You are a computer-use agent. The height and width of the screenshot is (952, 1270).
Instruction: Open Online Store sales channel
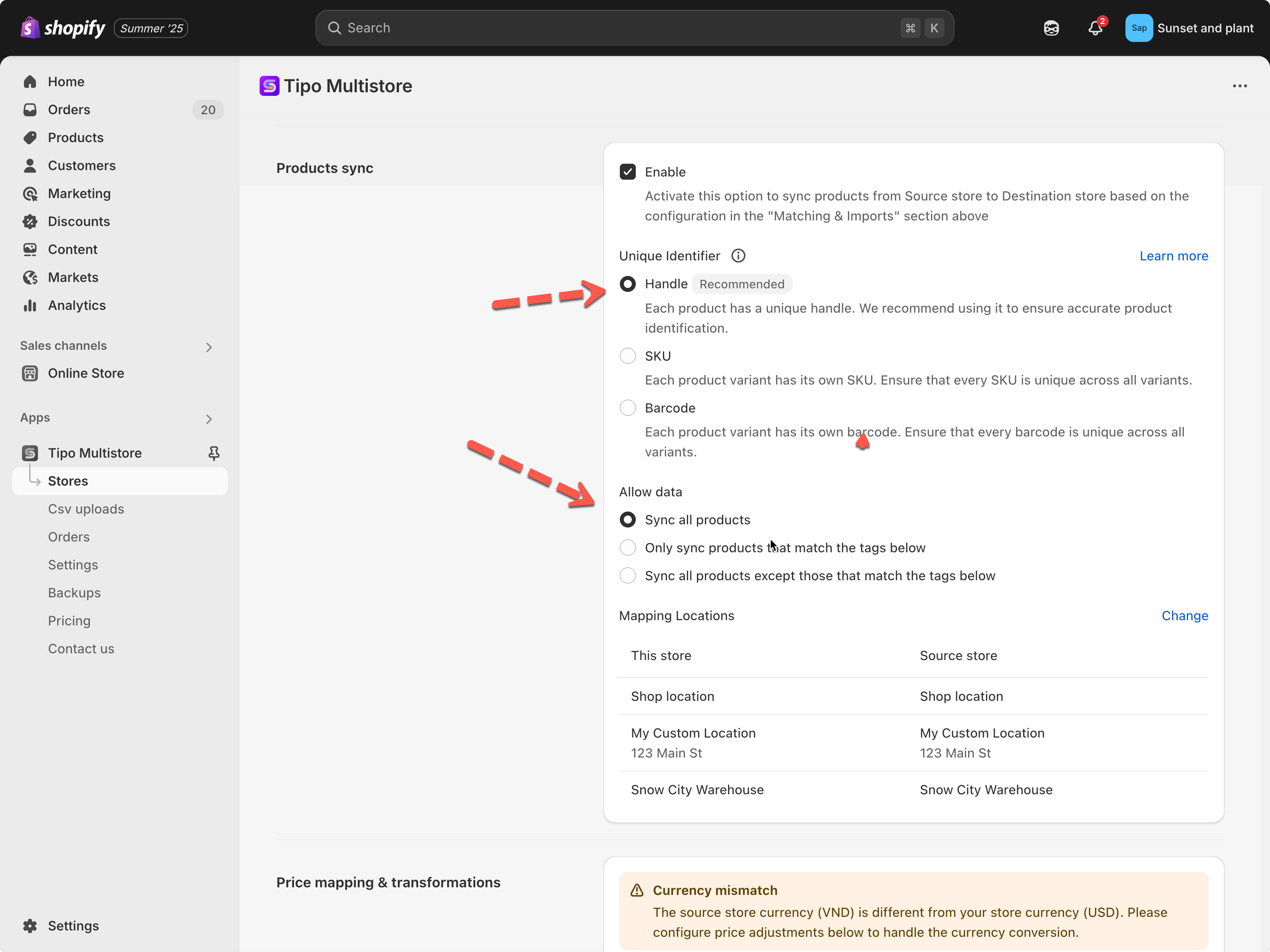[85, 373]
